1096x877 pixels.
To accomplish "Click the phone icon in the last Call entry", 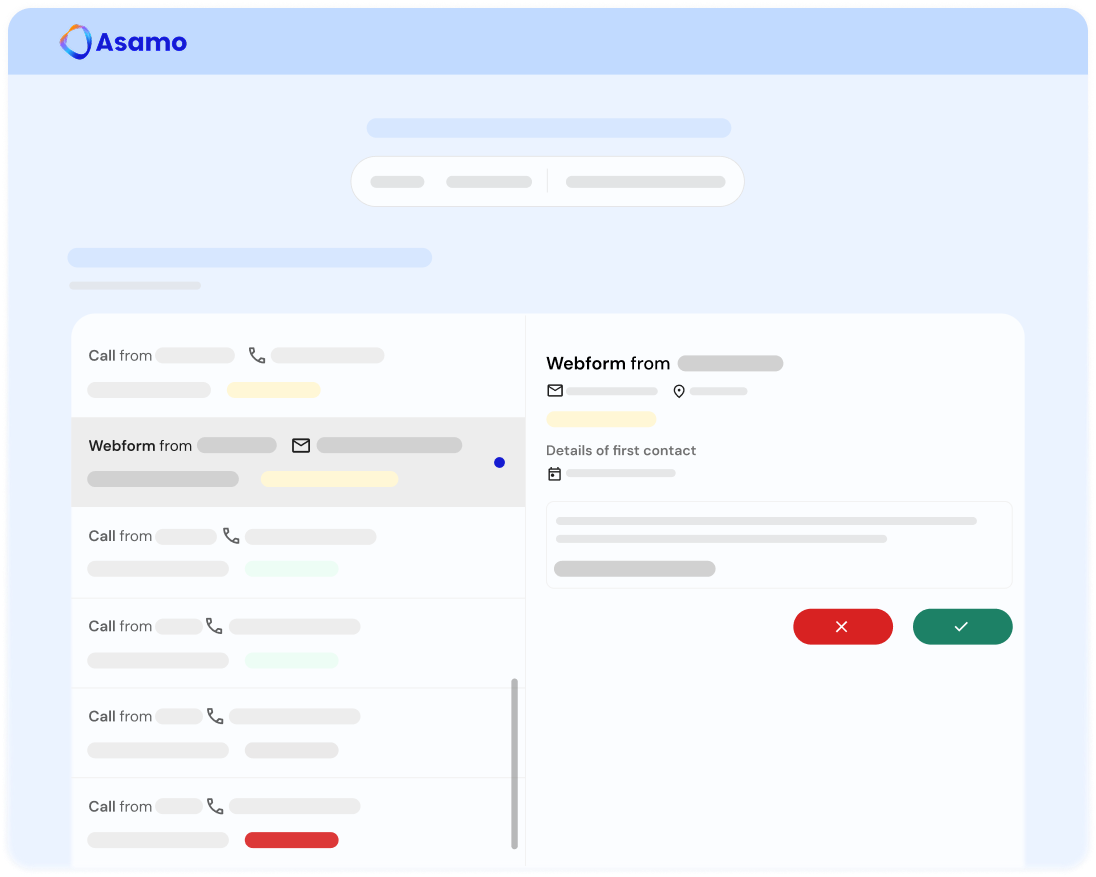I will pos(214,806).
